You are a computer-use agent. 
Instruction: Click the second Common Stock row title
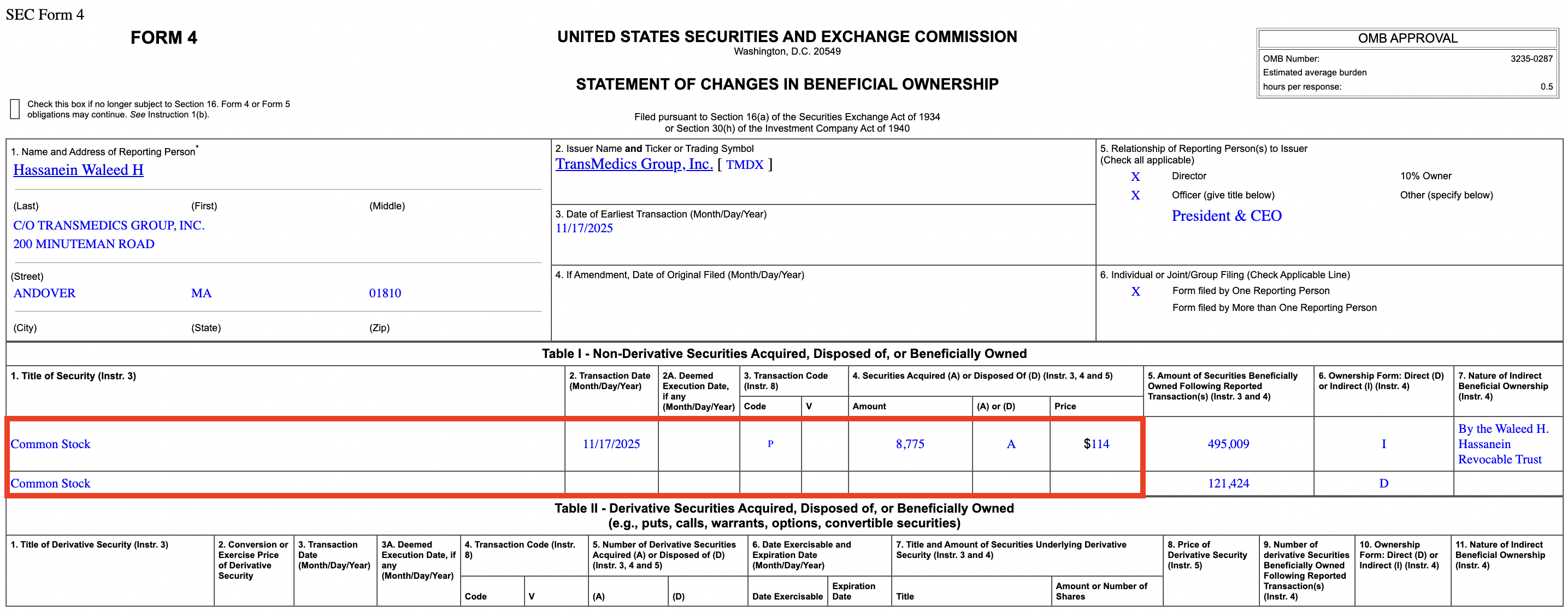point(50,483)
